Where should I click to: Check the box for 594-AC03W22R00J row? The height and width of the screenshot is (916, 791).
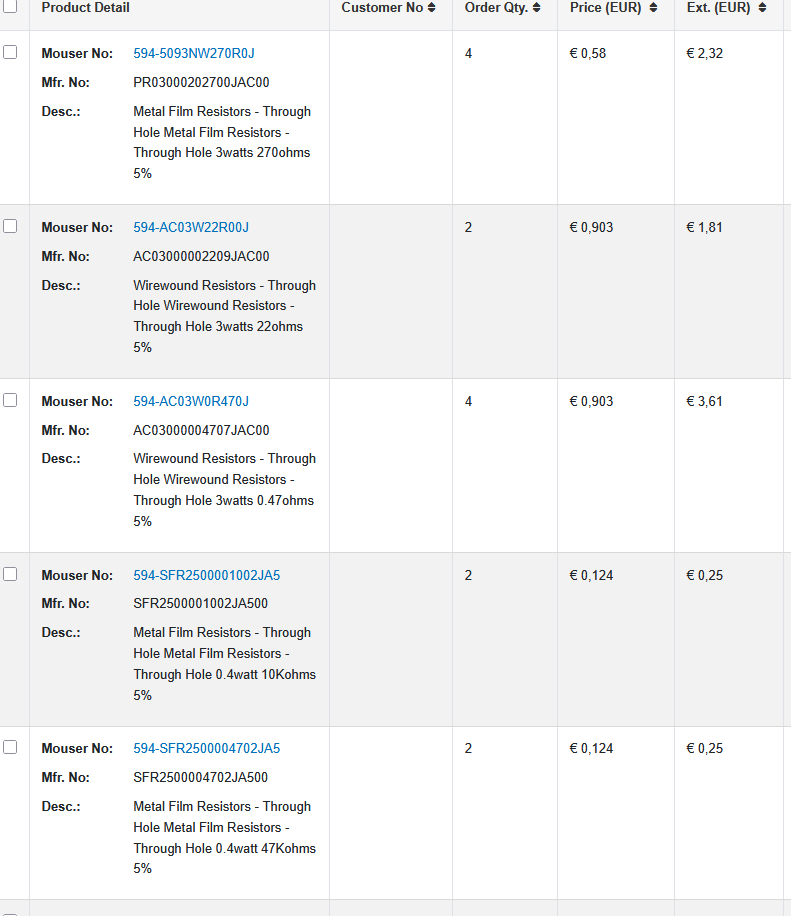click(10, 226)
